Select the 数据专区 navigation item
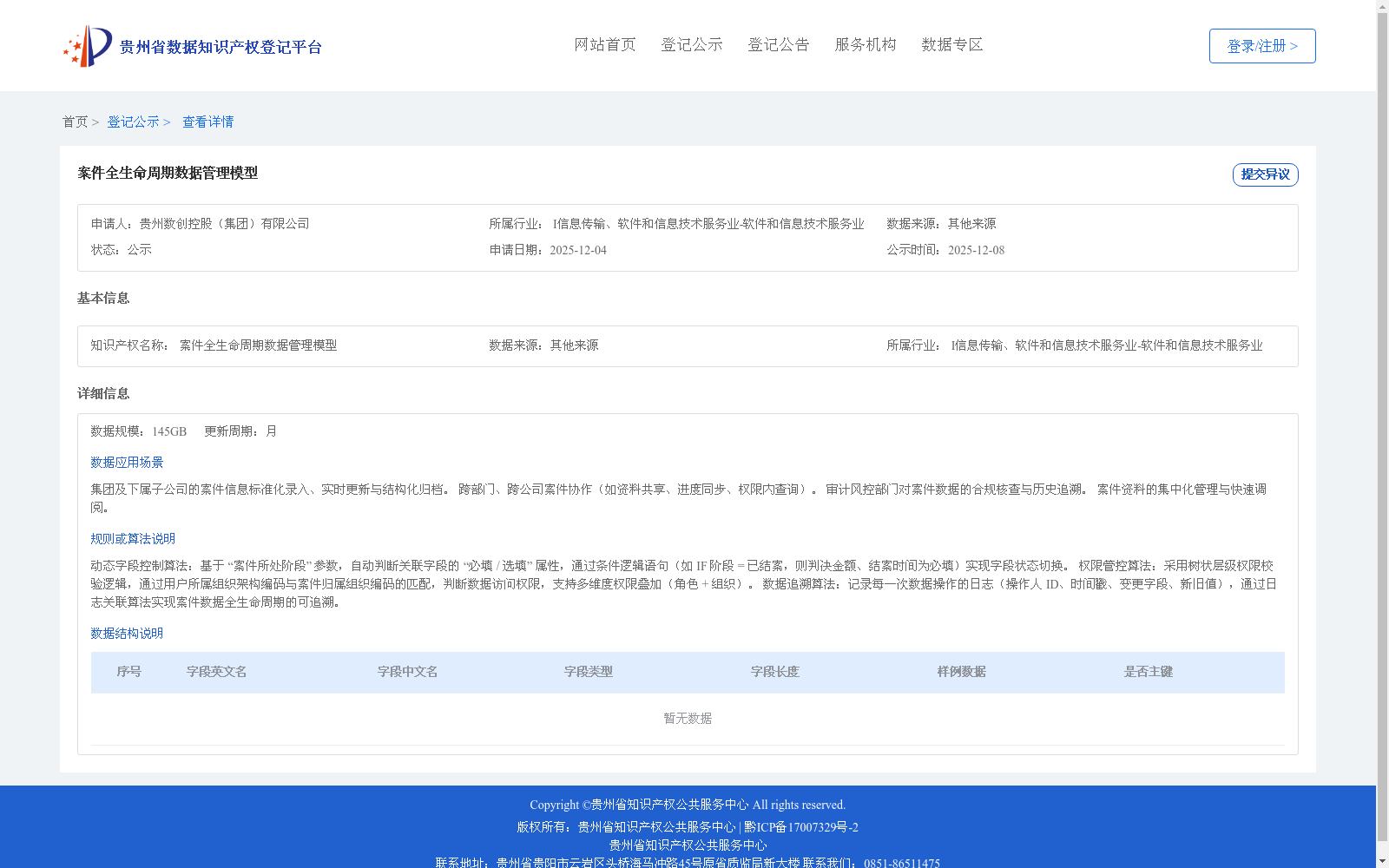The width and height of the screenshot is (1389, 868). click(952, 45)
